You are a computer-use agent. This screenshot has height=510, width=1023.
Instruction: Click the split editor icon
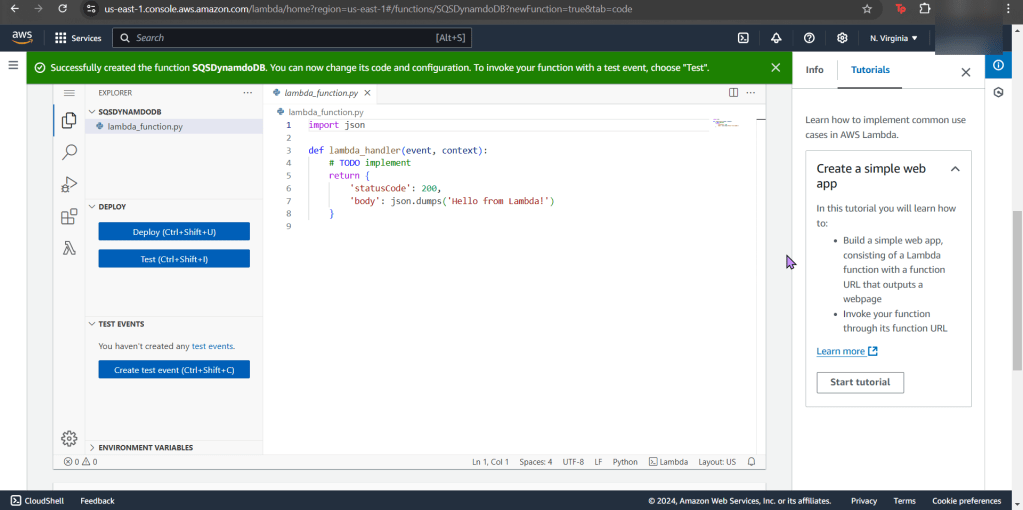pos(733,93)
